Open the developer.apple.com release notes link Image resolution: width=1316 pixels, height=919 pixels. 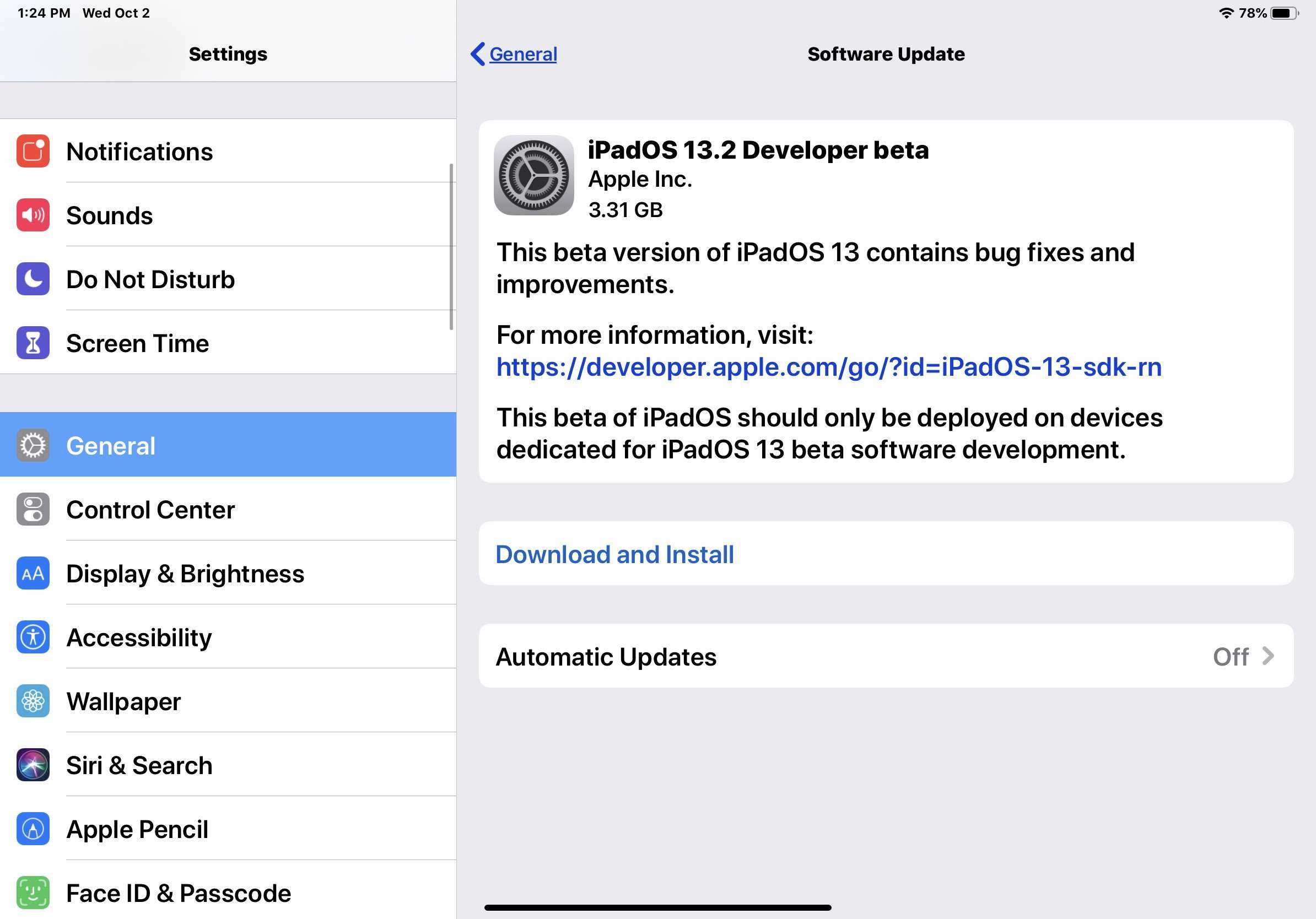click(829, 367)
